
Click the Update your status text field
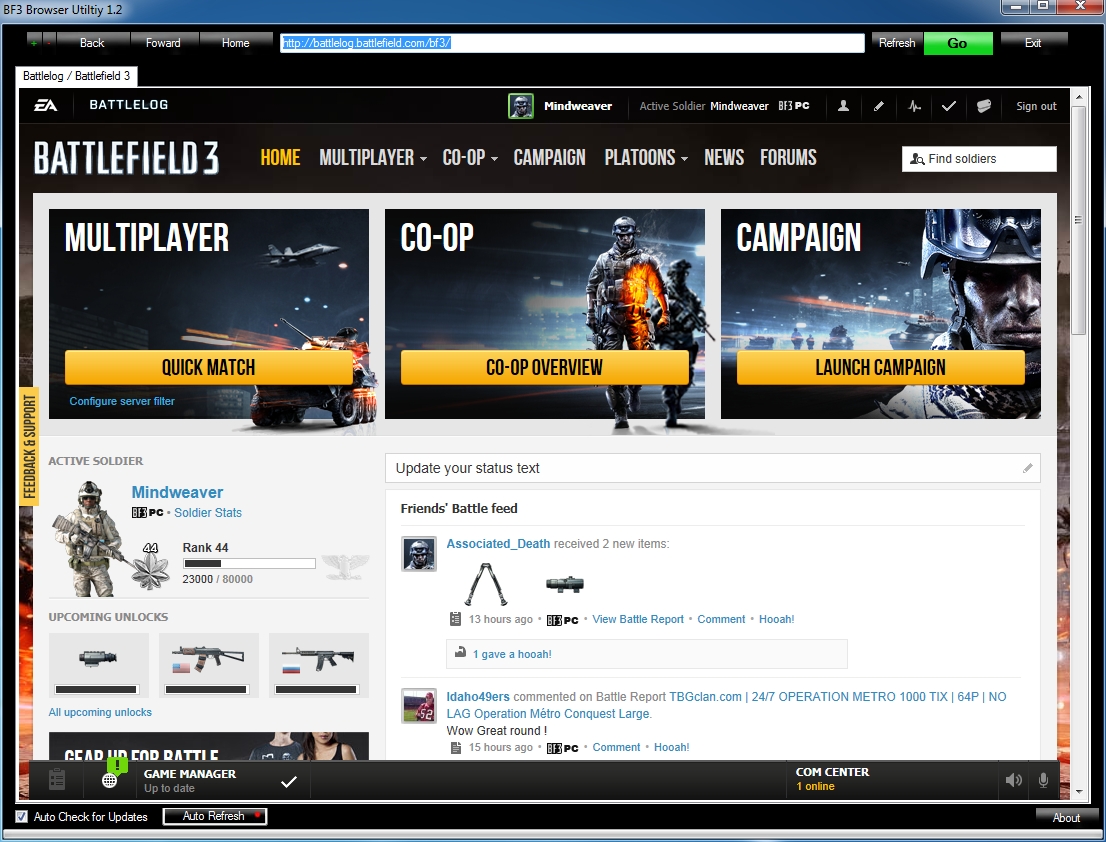pos(712,468)
